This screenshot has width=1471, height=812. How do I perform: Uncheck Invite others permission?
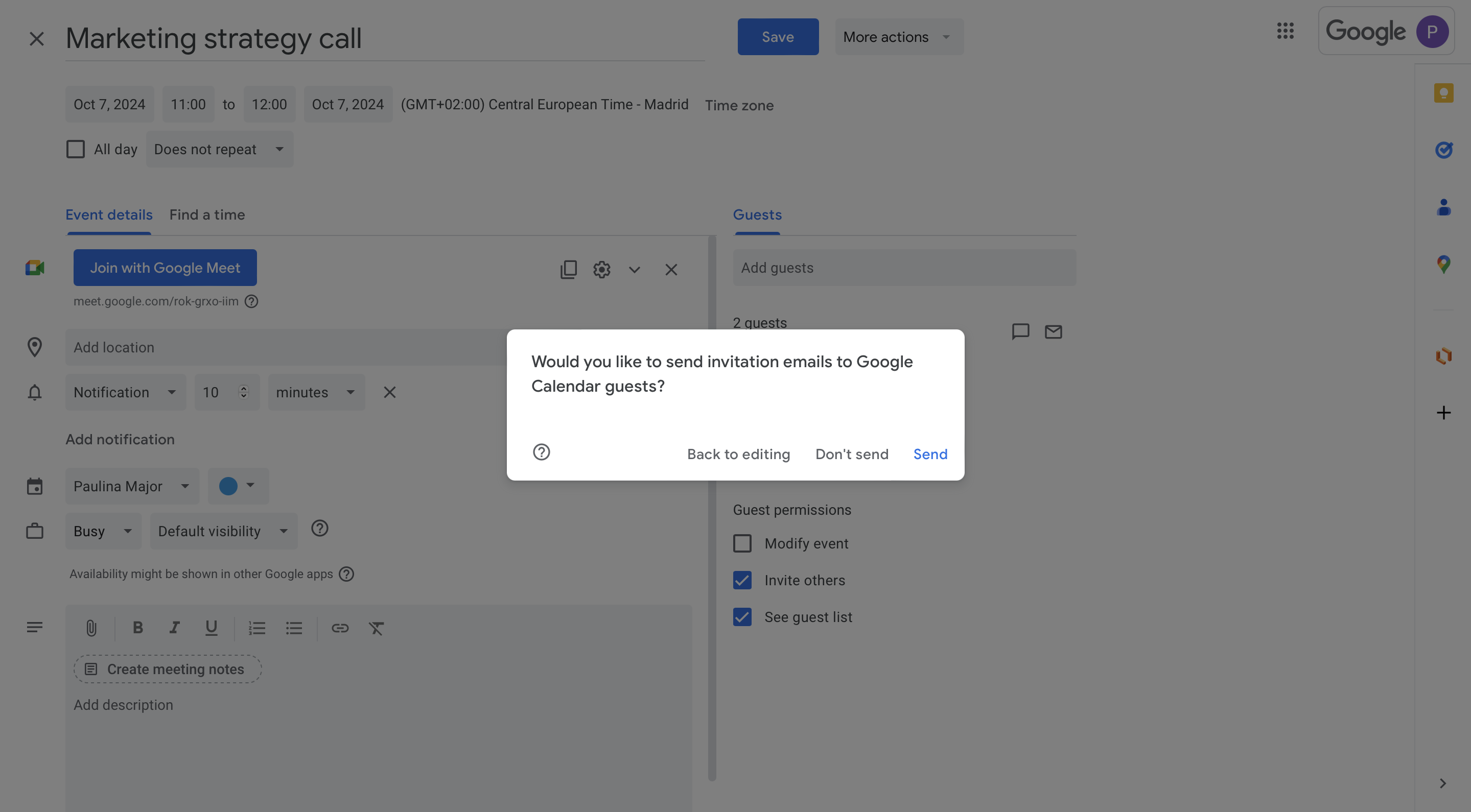pyautogui.click(x=742, y=580)
